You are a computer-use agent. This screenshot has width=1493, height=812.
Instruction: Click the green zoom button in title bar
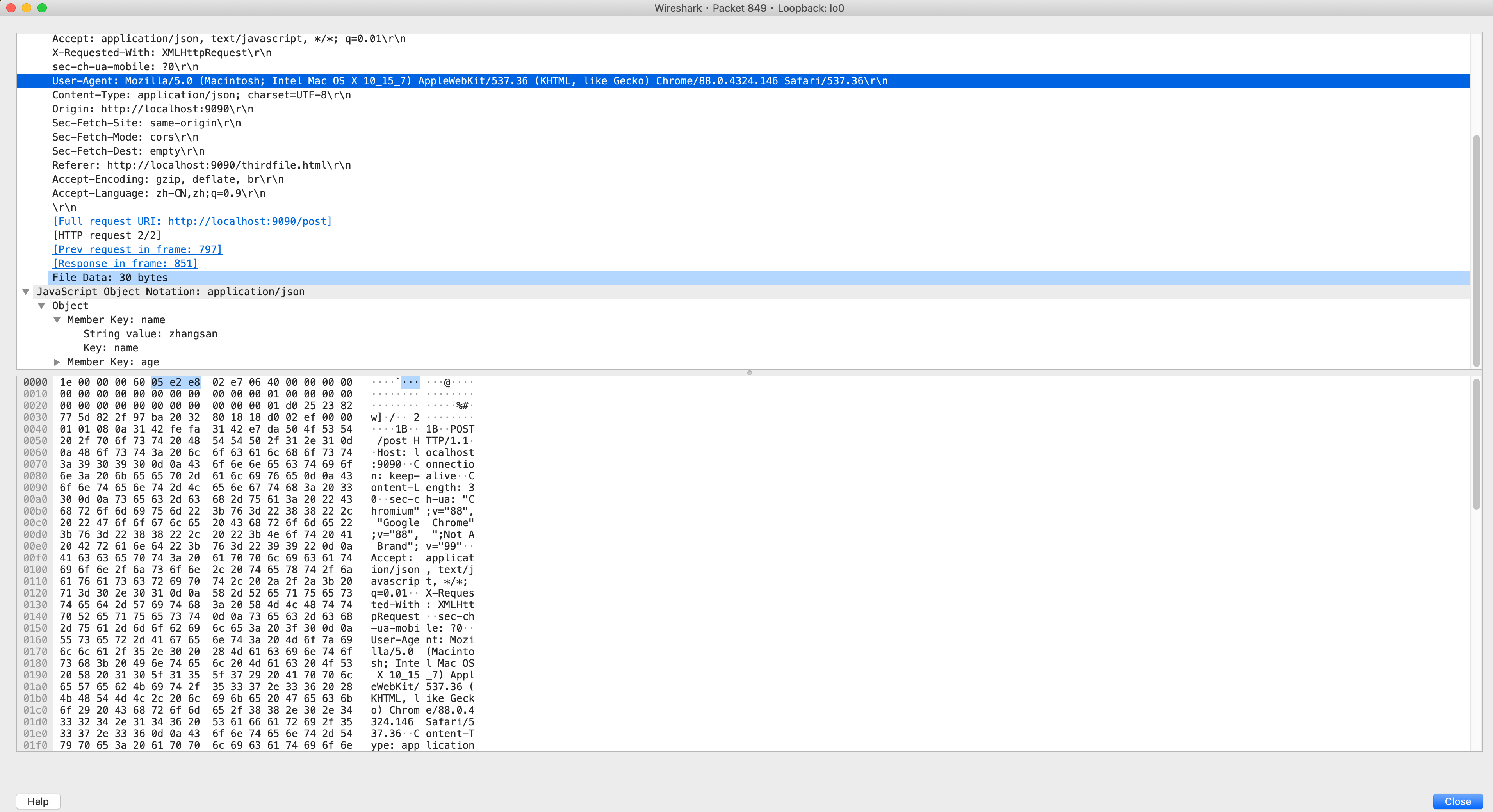click(x=41, y=8)
